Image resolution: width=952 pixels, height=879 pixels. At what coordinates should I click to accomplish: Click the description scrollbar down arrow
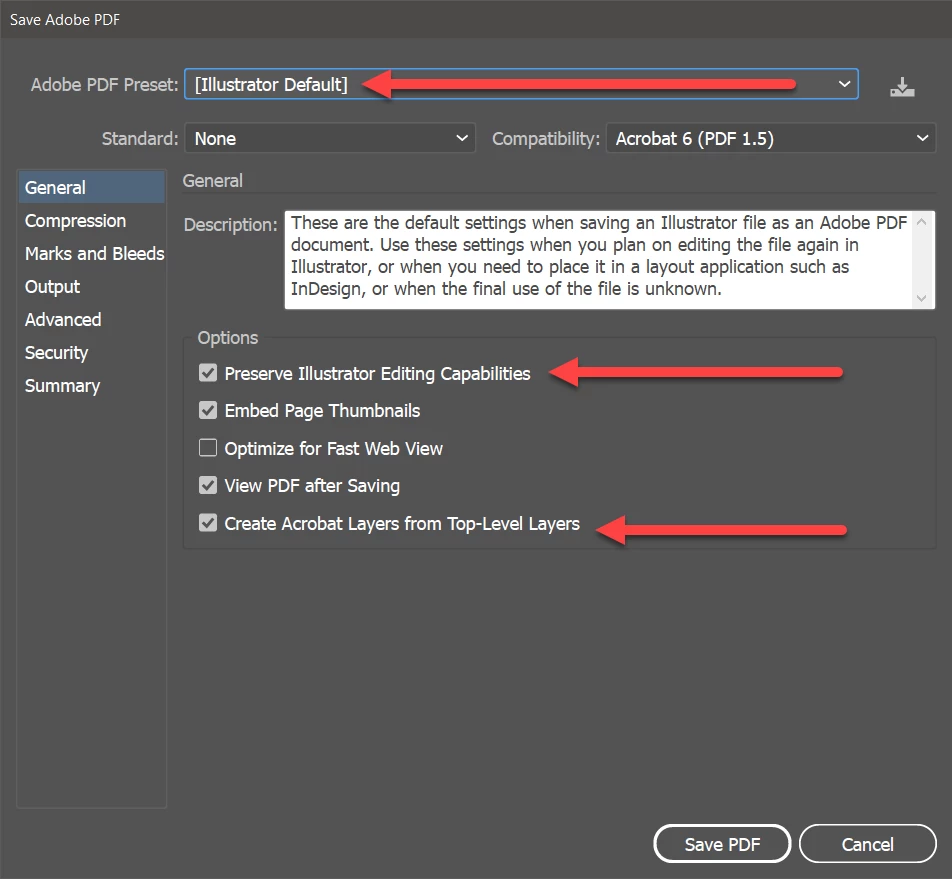(x=922, y=298)
